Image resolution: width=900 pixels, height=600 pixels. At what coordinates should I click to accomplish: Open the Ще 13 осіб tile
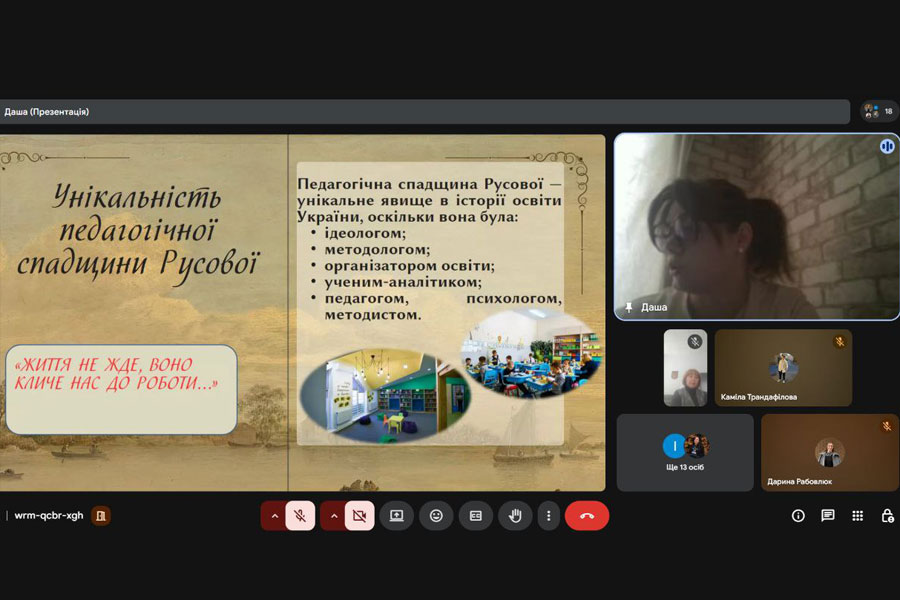pos(685,452)
